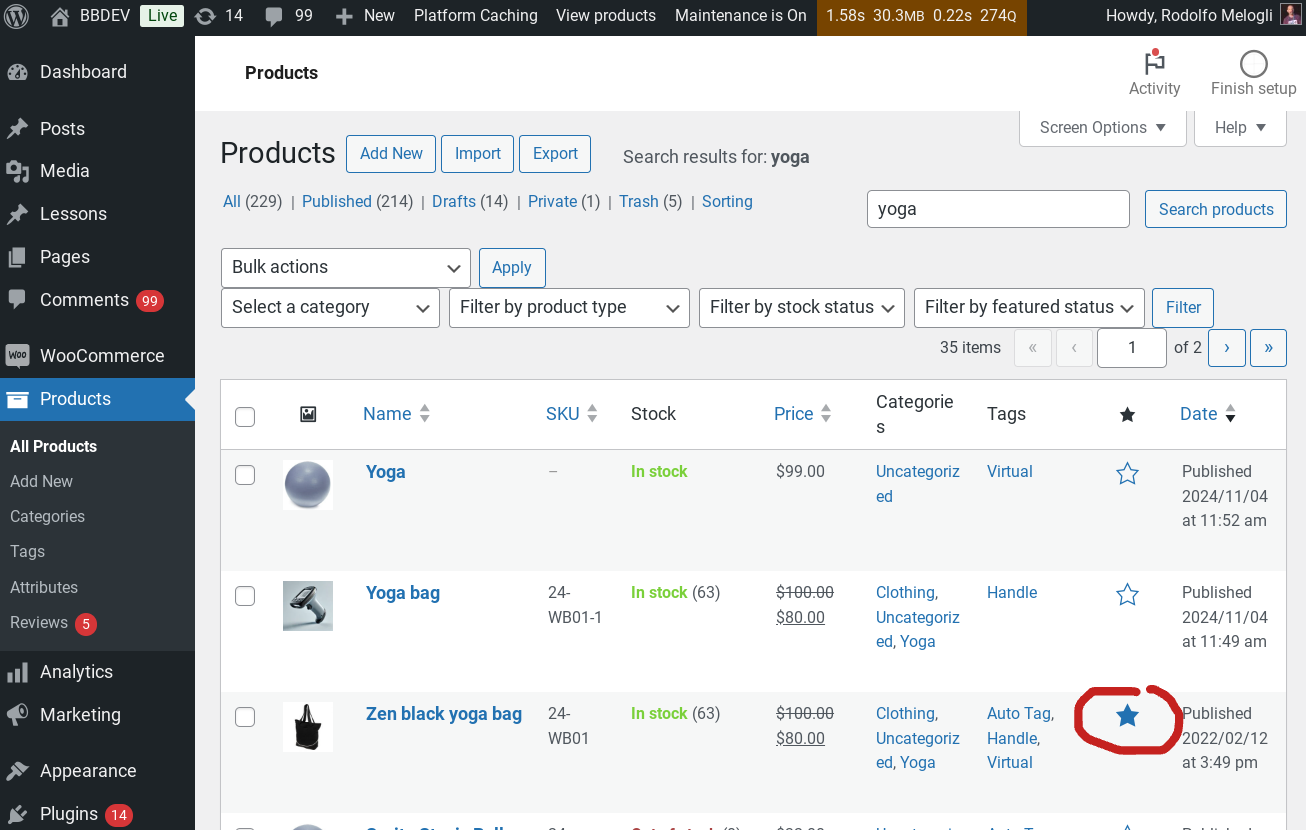
Task: Open the Trash products view
Action: 639,201
